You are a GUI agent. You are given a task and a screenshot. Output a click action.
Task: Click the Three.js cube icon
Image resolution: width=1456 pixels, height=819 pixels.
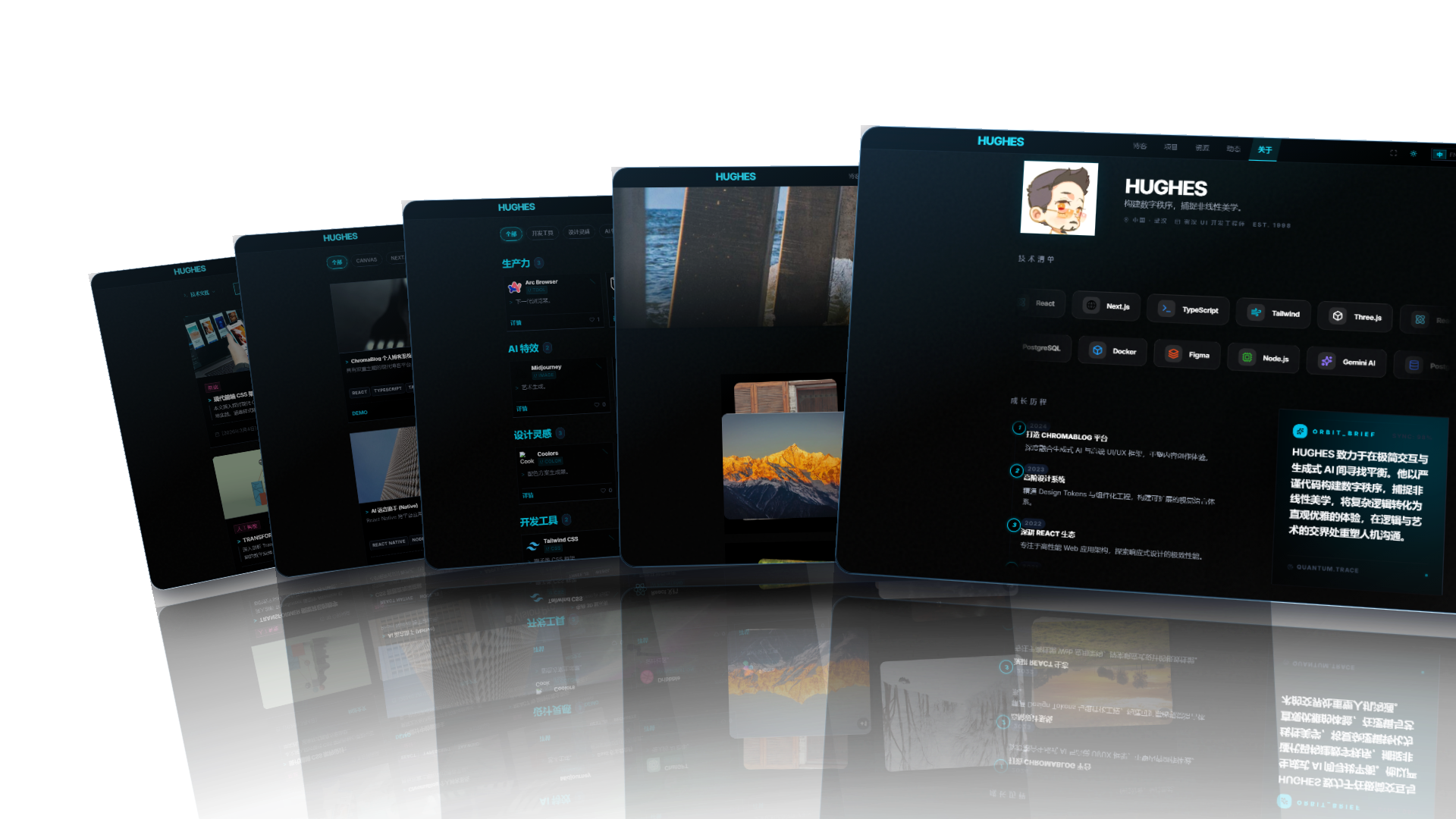(x=1338, y=316)
